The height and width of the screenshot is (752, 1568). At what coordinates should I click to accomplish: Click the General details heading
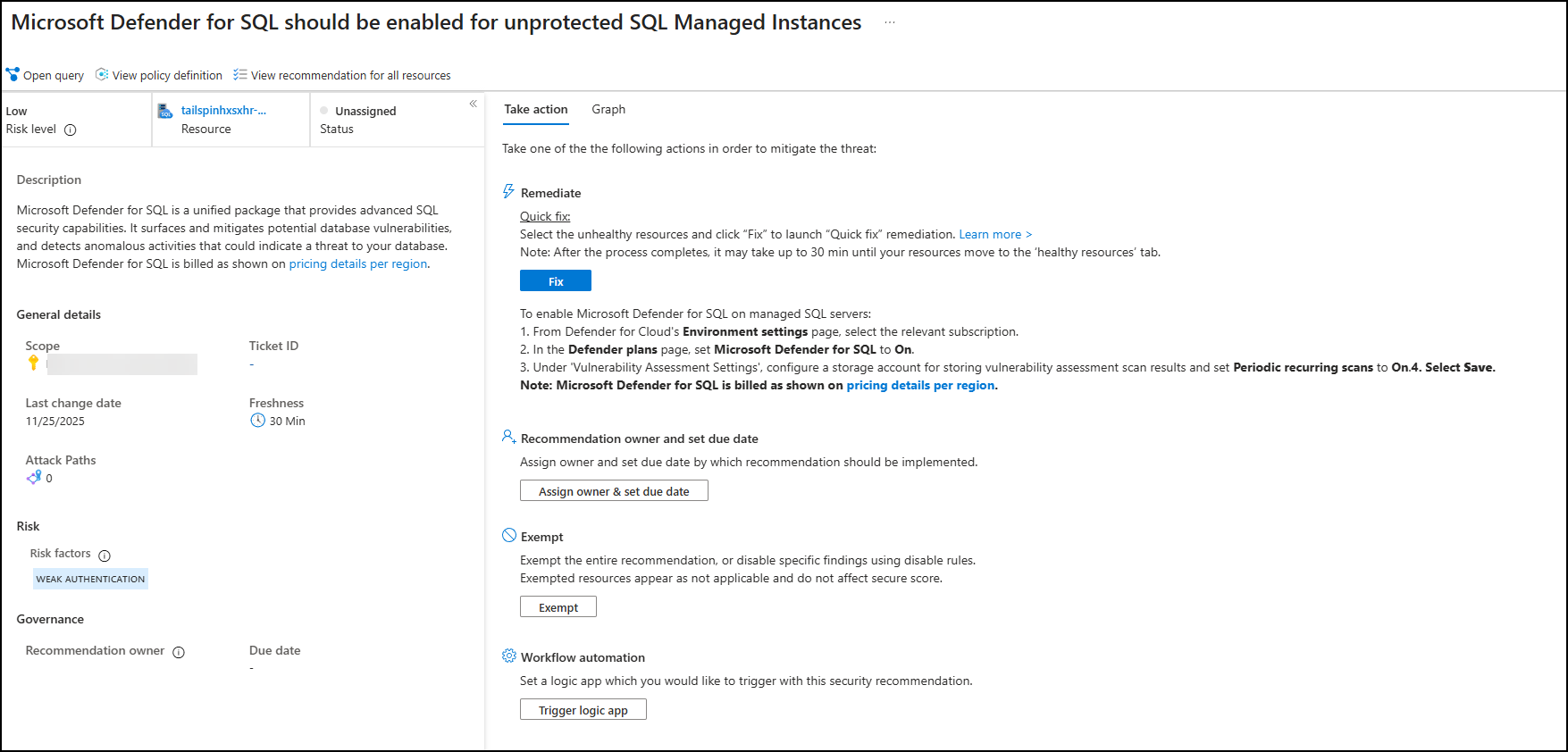(58, 314)
